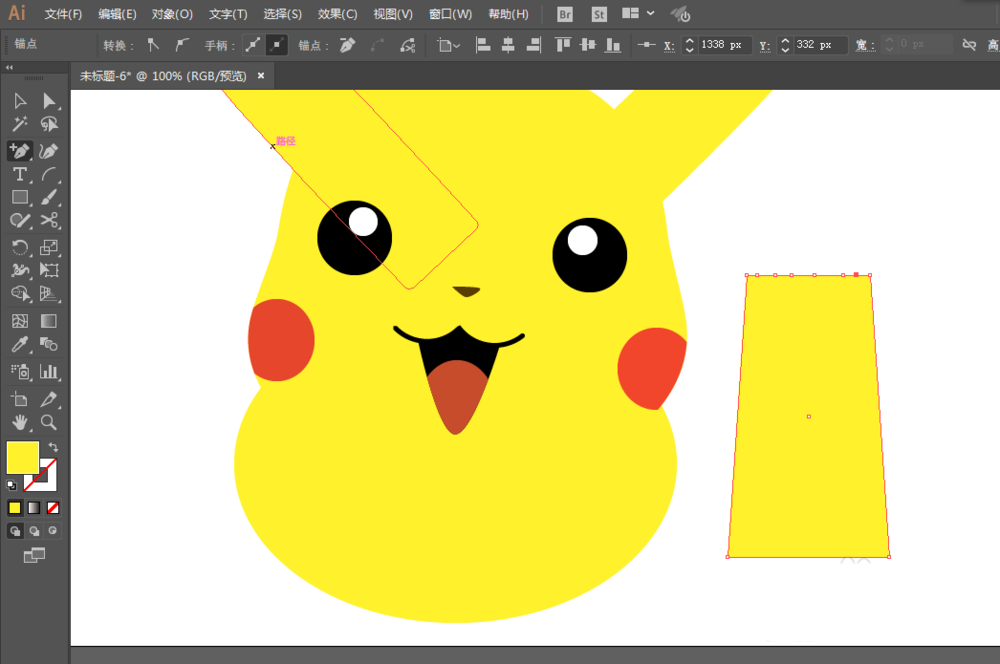
Task: Select the Column Graph tool
Action: point(49,371)
